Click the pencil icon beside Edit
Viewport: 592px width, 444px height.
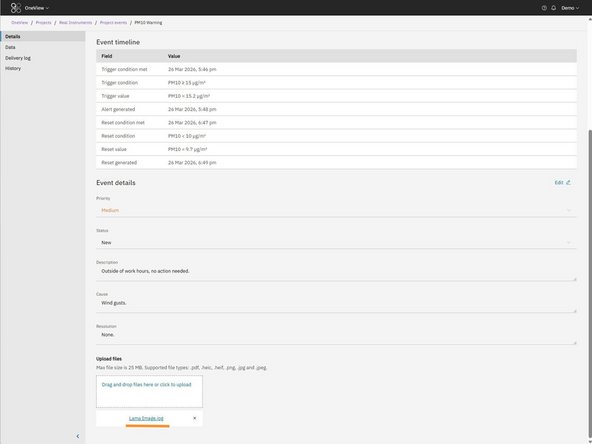[x=568, y=183]
